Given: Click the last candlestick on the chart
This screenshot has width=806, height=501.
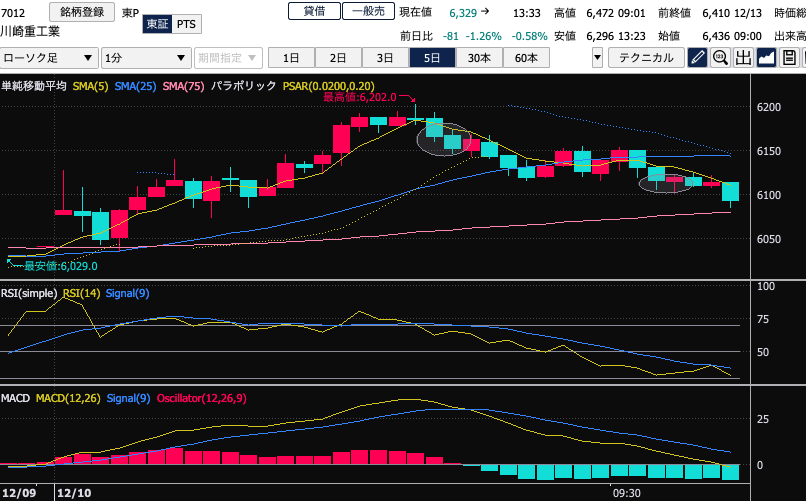Looking at the screenshot, I should pyautogui.click(x=730, y=193).
